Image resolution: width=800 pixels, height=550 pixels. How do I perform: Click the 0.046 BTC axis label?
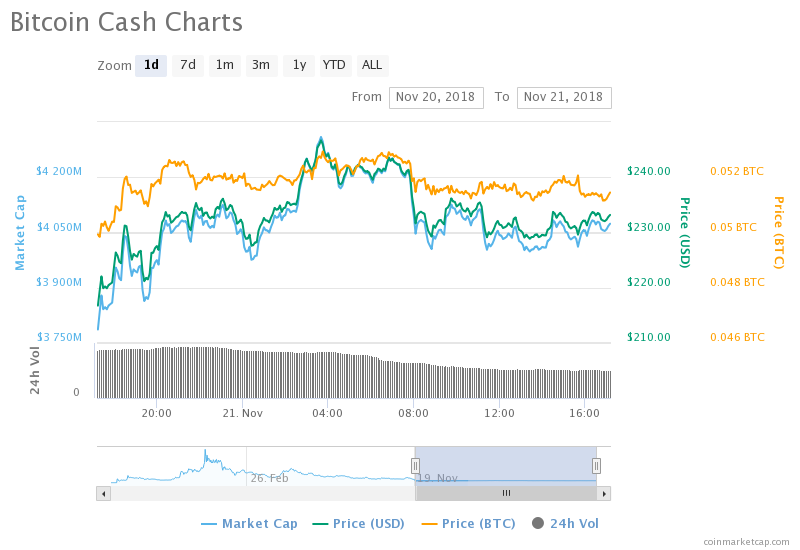(737, 337)
